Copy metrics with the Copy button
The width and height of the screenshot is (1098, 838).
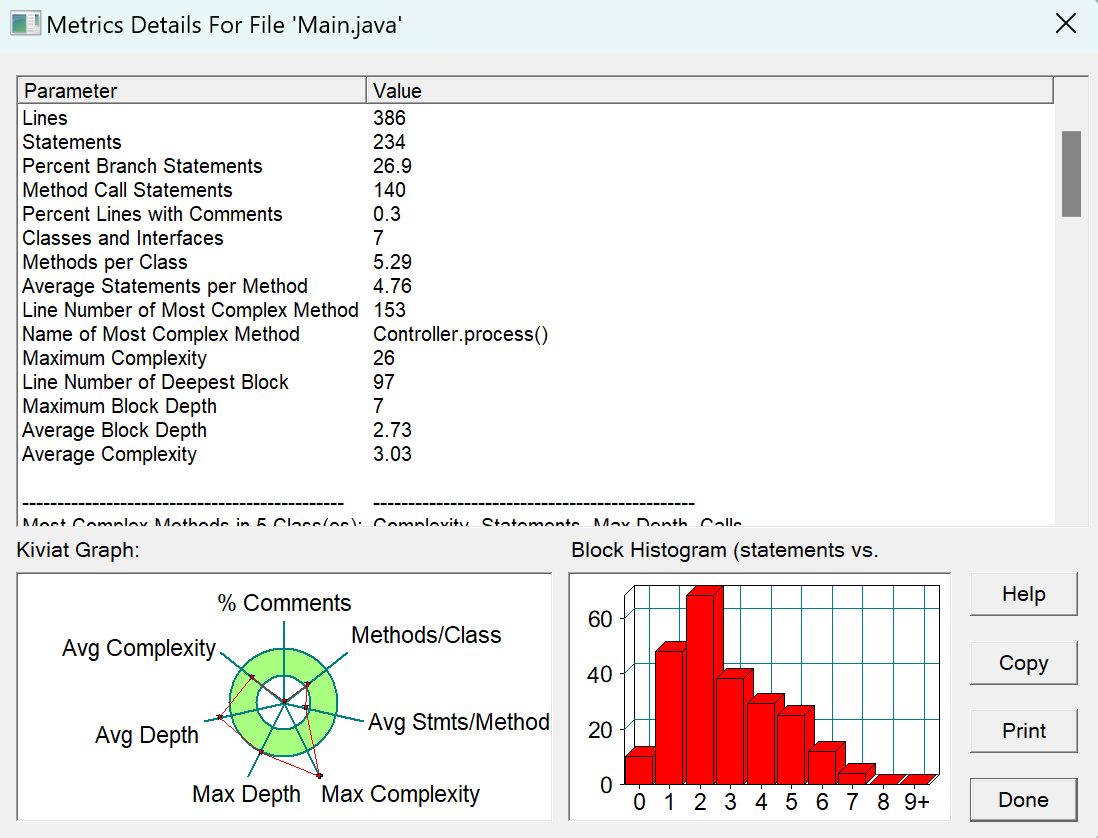pos(1023,662)
